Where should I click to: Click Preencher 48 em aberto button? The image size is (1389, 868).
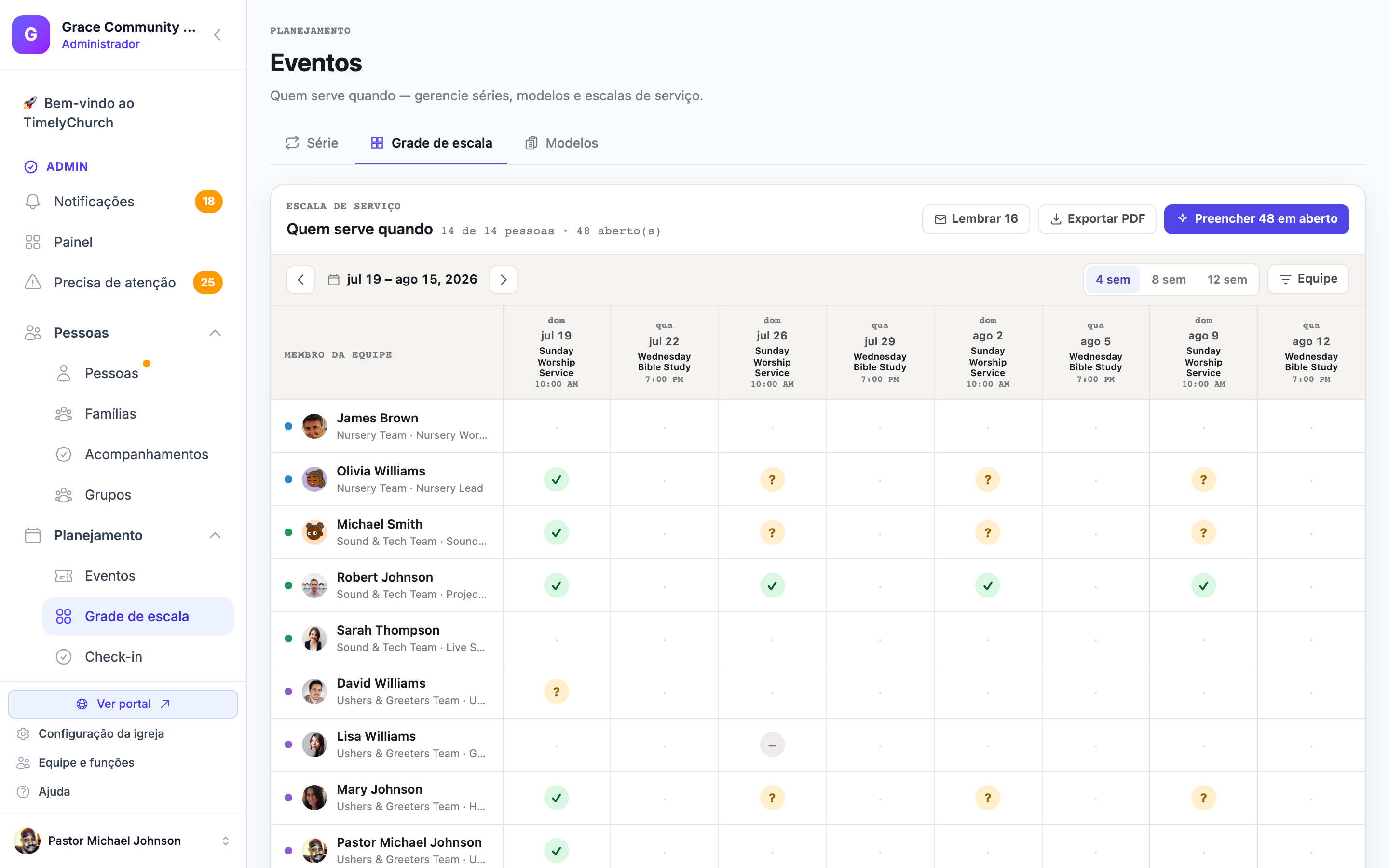(x=1256, y=219)
